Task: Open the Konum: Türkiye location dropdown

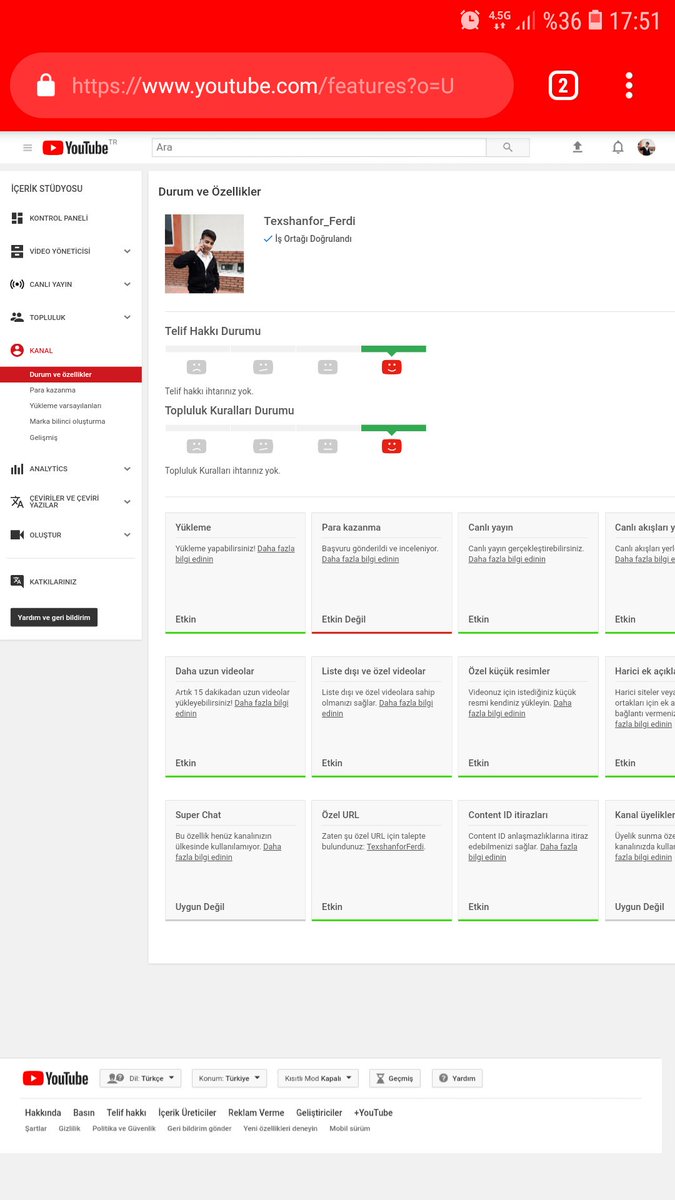Action: pos(229,1079)
